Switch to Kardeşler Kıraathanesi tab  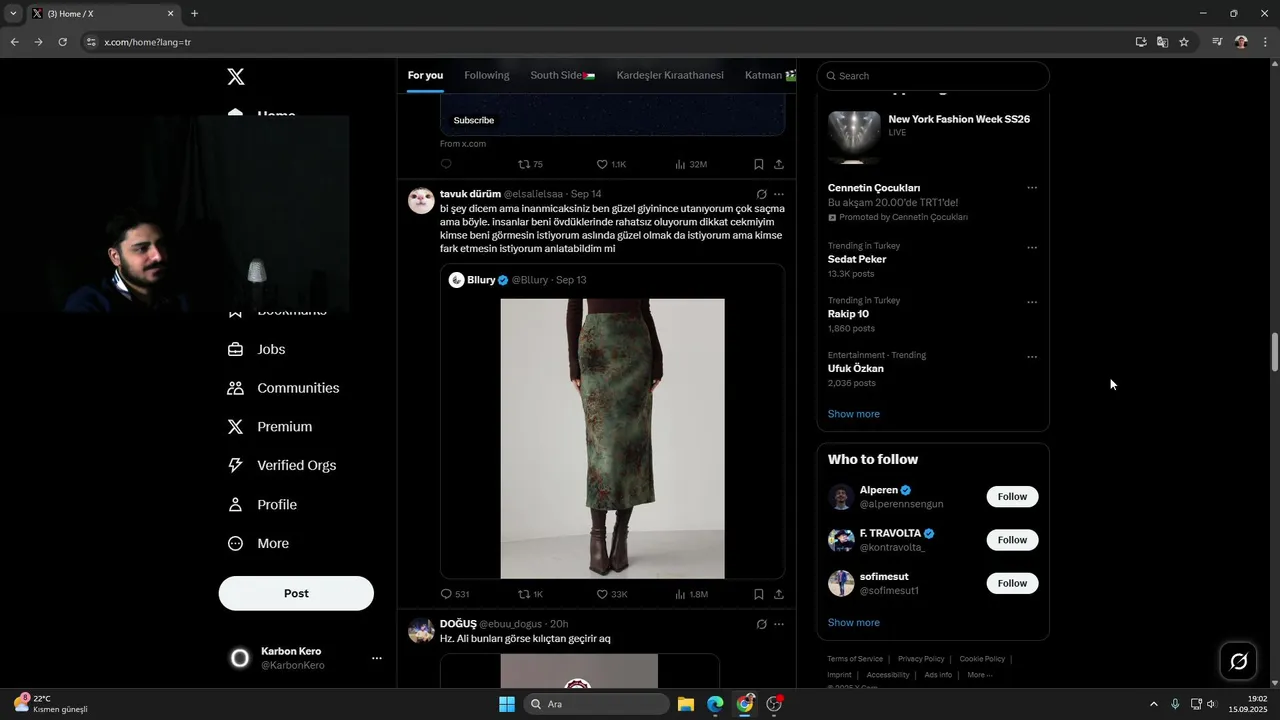(x=670, y=75)
